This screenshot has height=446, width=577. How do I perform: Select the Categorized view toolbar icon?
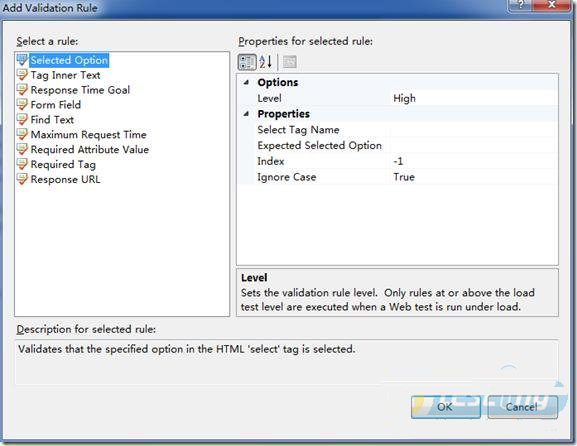(x=247, y=62)
